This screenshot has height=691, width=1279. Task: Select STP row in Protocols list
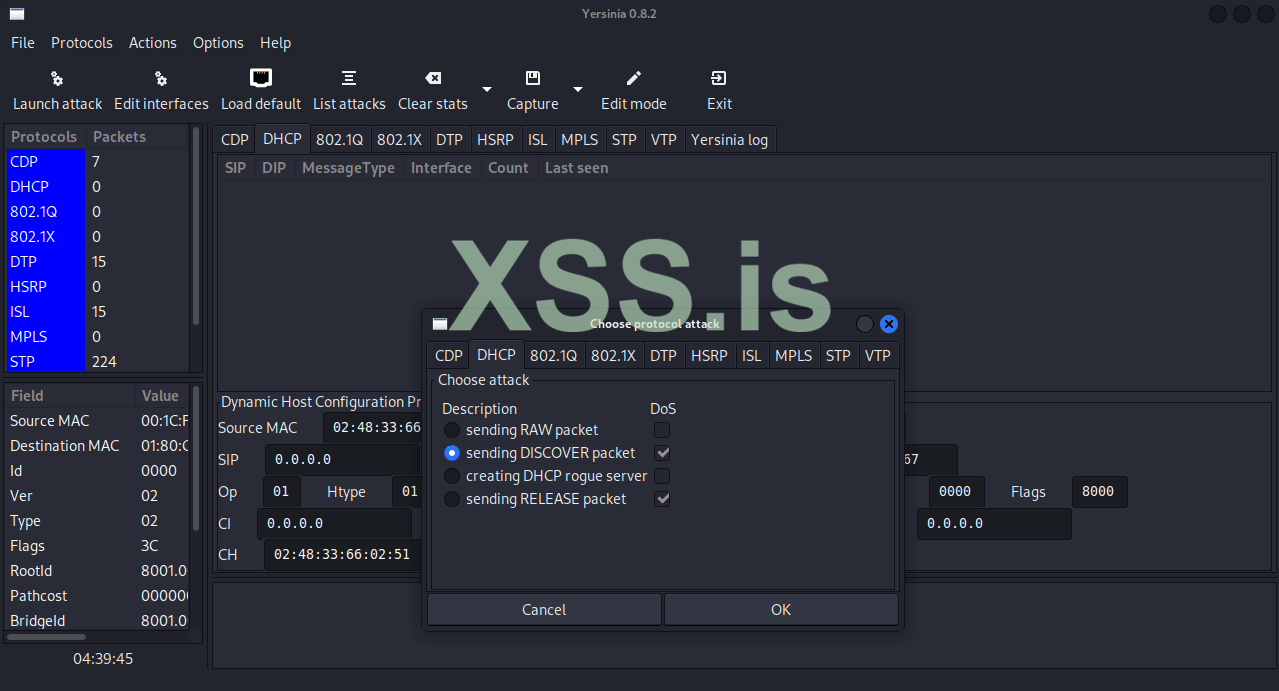pyautogui.click(x=96, y=362)
